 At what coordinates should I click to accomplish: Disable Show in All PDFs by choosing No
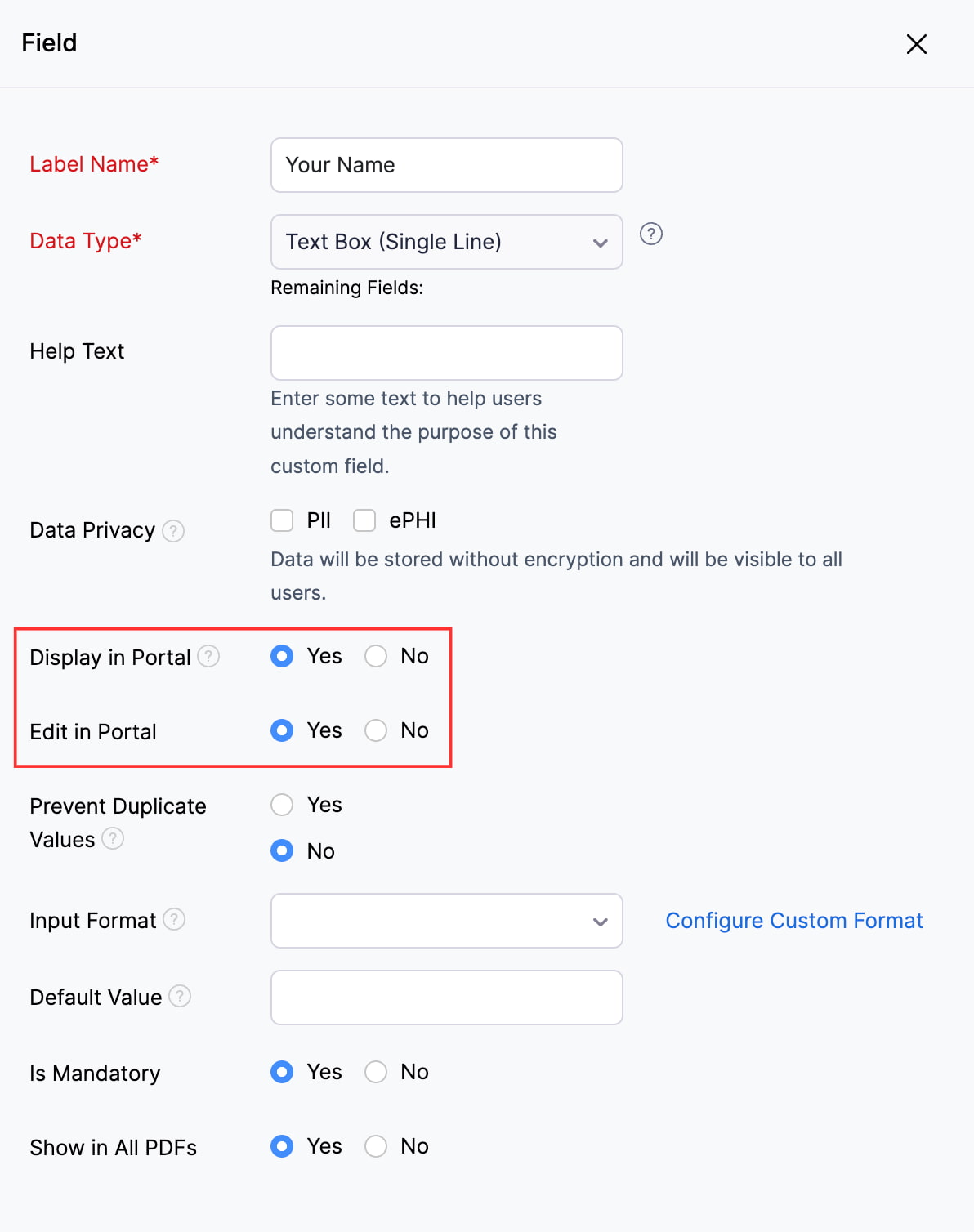pos(376,1146)
